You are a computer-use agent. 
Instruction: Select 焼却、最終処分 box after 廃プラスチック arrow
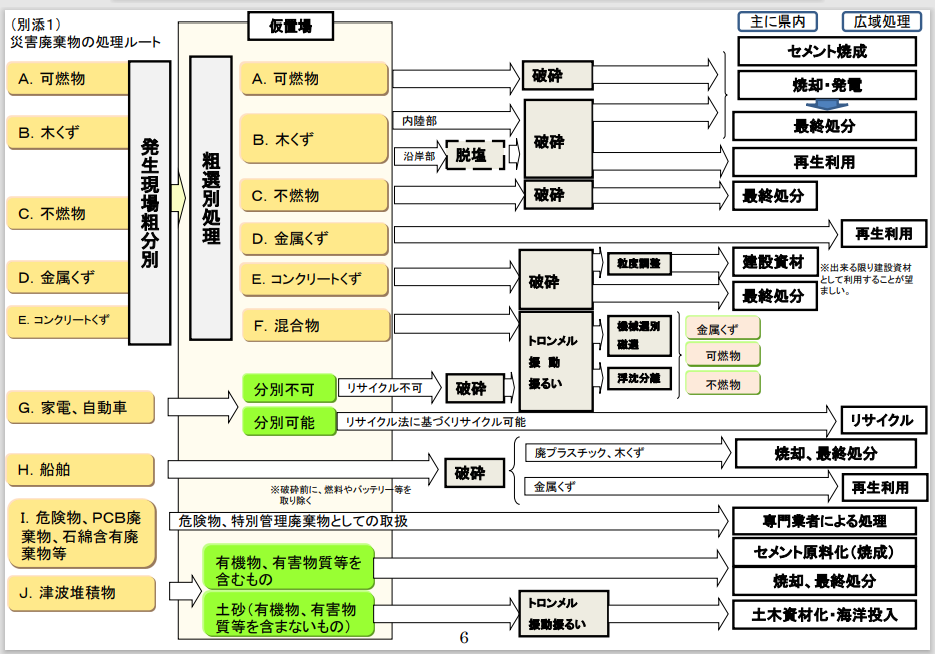point(825,454)
